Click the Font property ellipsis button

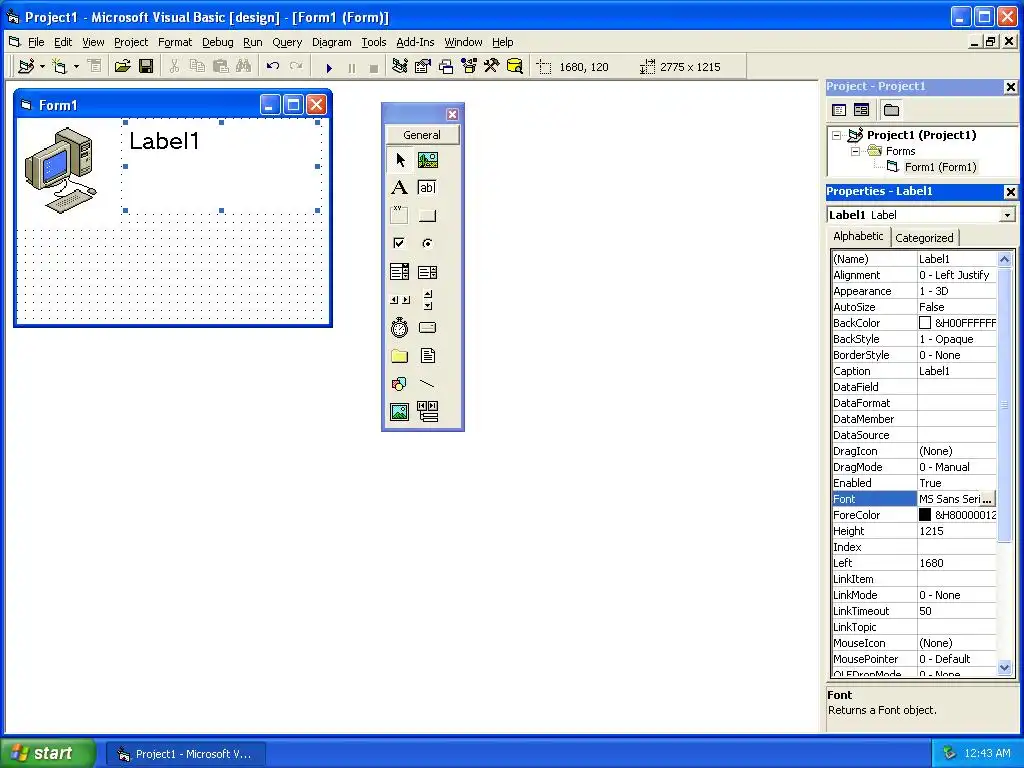point(987,499)
